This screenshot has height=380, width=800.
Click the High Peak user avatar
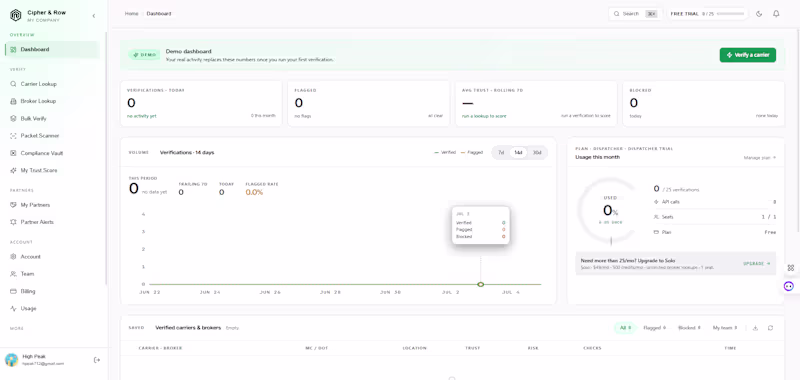[x=11, y=360]
